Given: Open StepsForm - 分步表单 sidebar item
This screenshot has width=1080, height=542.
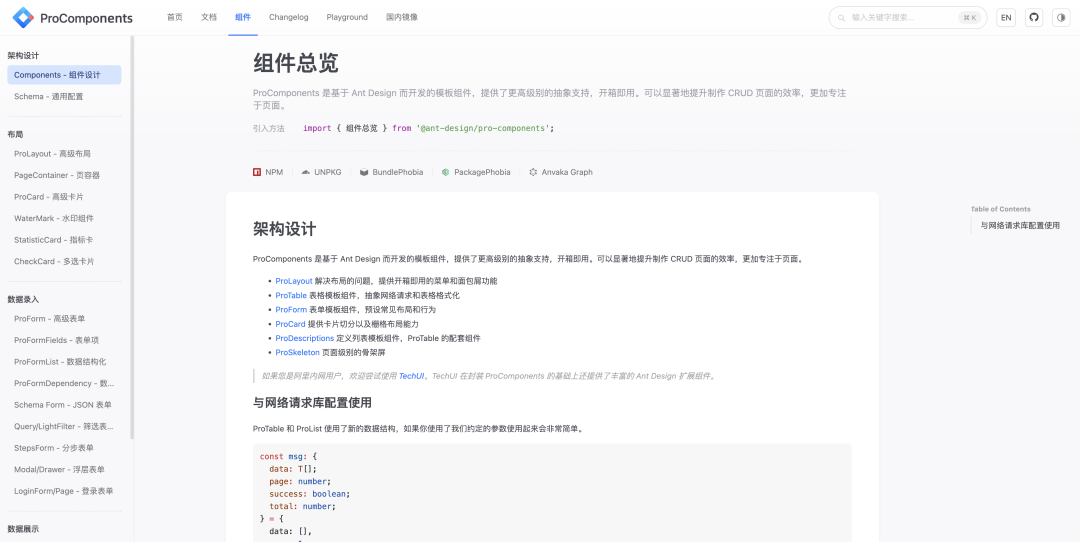Looking at the screenshot, I should click(64, 448).
